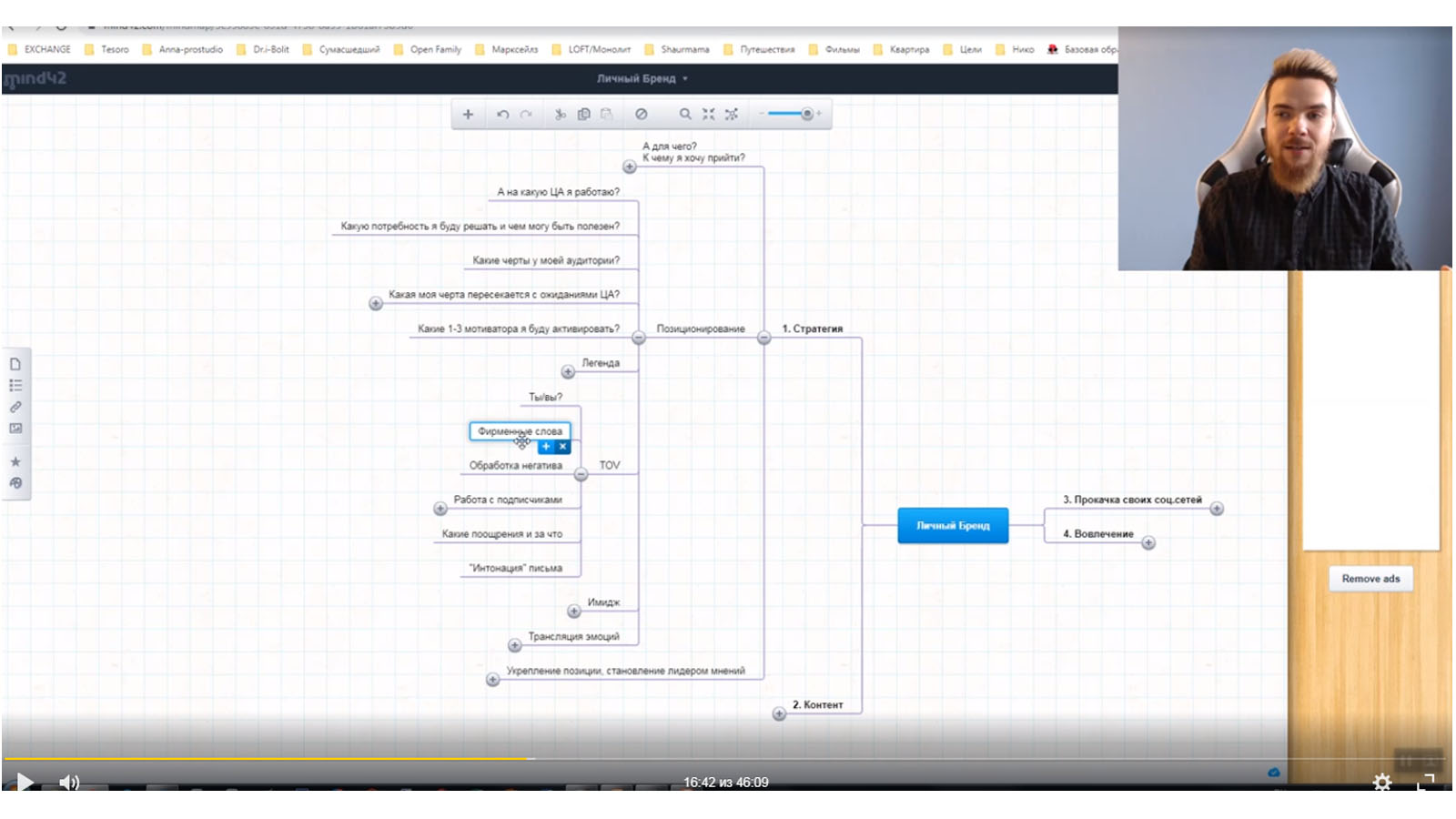1456x819 pixels.
Task: Expand the '4. Вовлечение' node
Action: pyautogui.click(x=1148, y=542)
